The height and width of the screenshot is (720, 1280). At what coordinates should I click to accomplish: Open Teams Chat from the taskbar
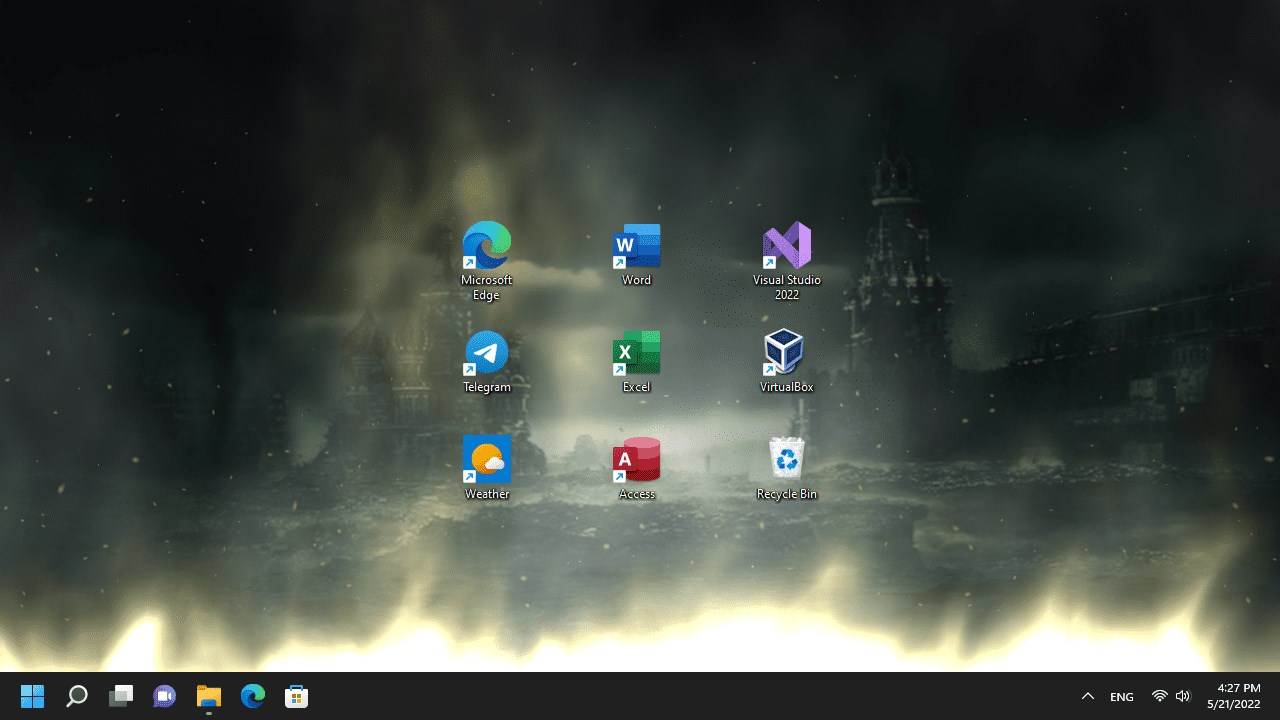tap(165, 696)
